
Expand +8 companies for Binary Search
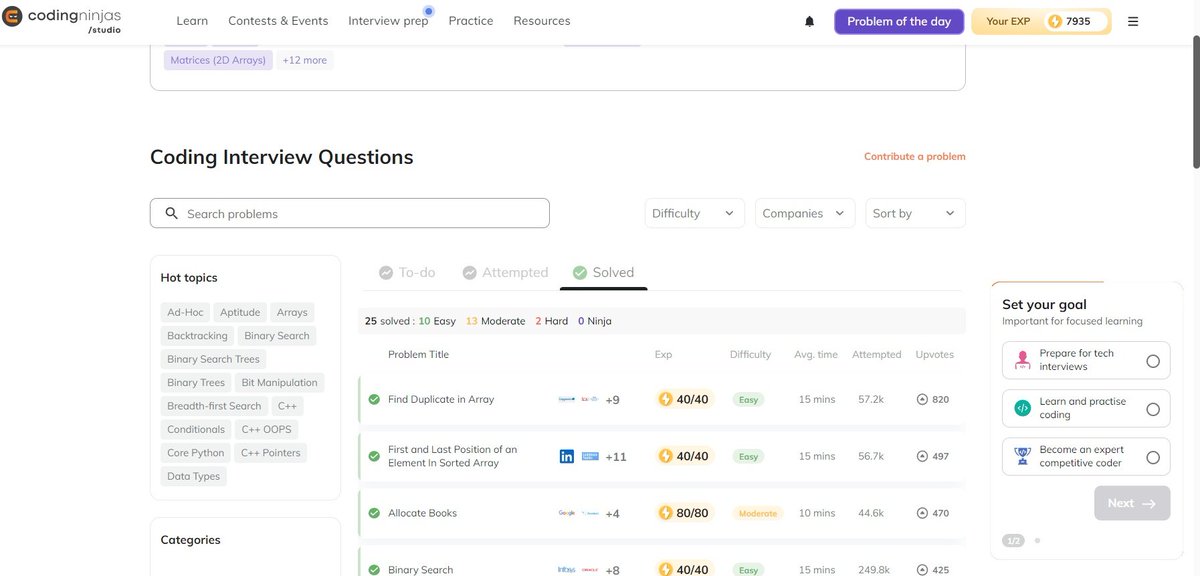612,570
